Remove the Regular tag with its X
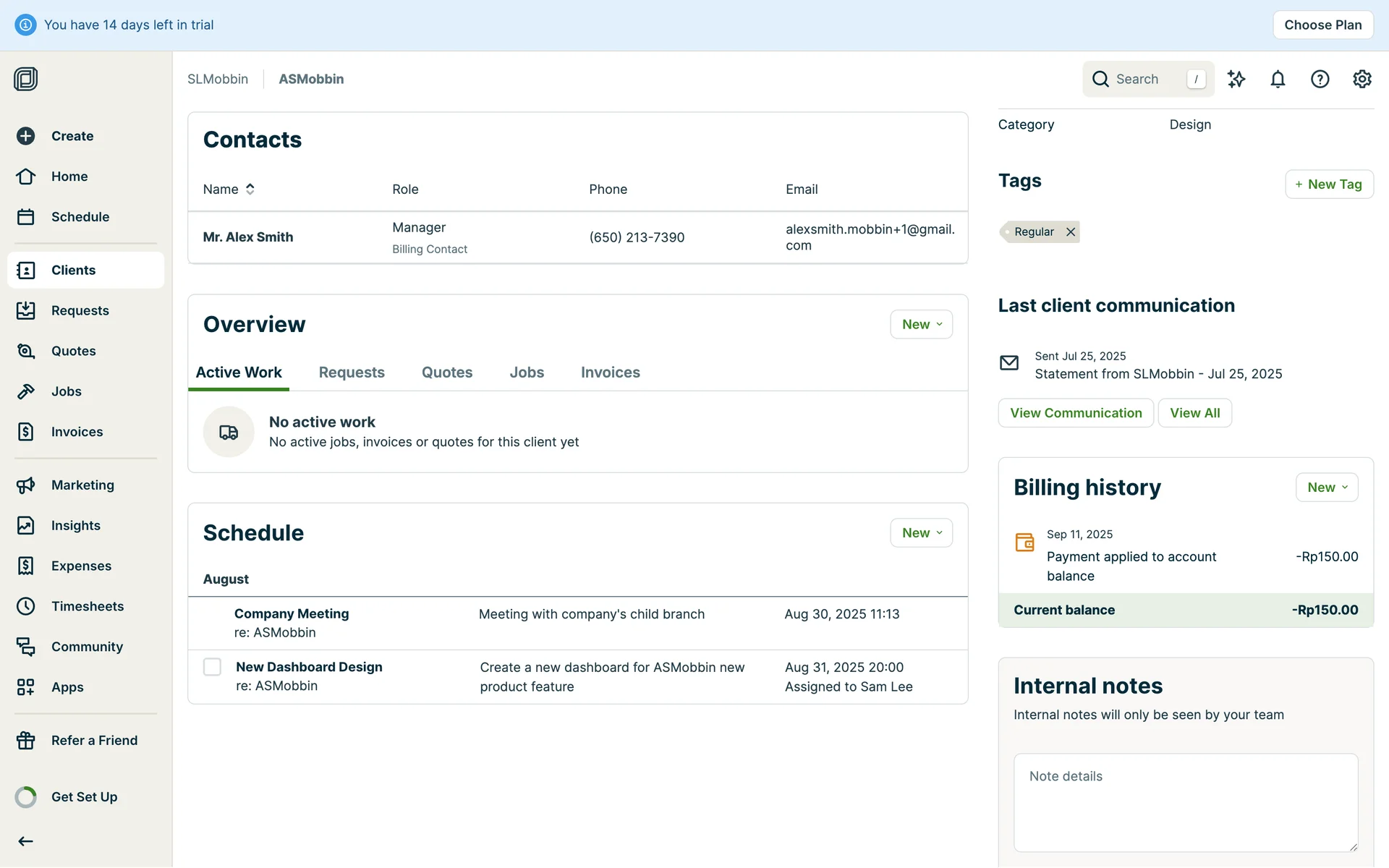The width and height of the screenshot is (1389, 868). (1071, 231)
